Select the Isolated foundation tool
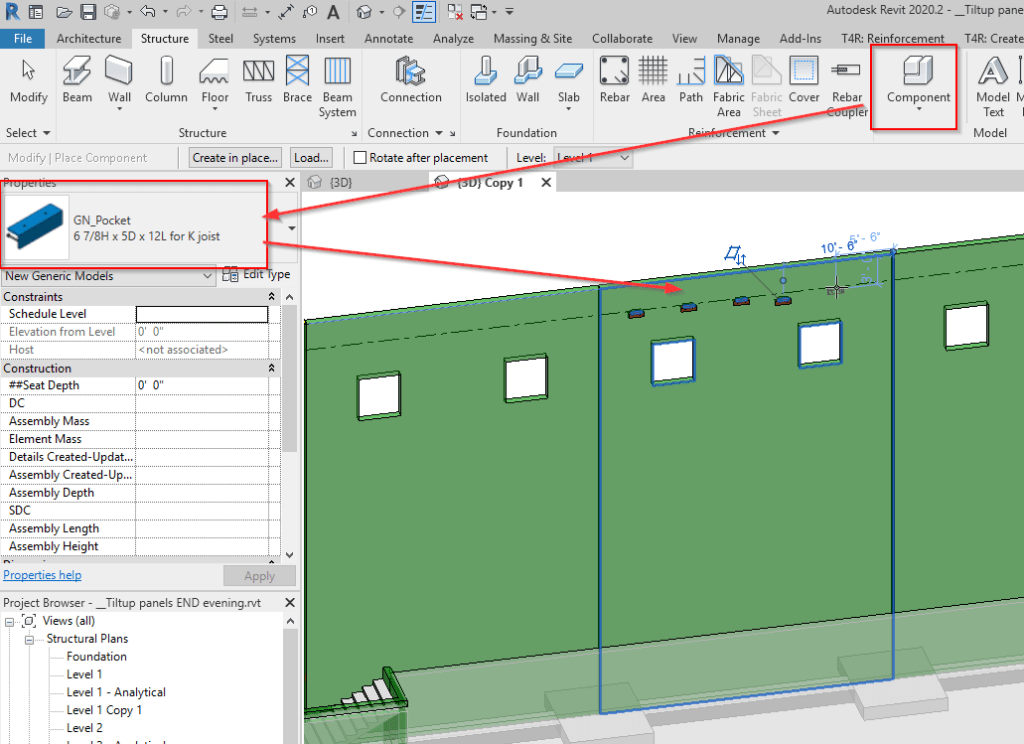Viewport: 1024px width, 744px height. 485,80
